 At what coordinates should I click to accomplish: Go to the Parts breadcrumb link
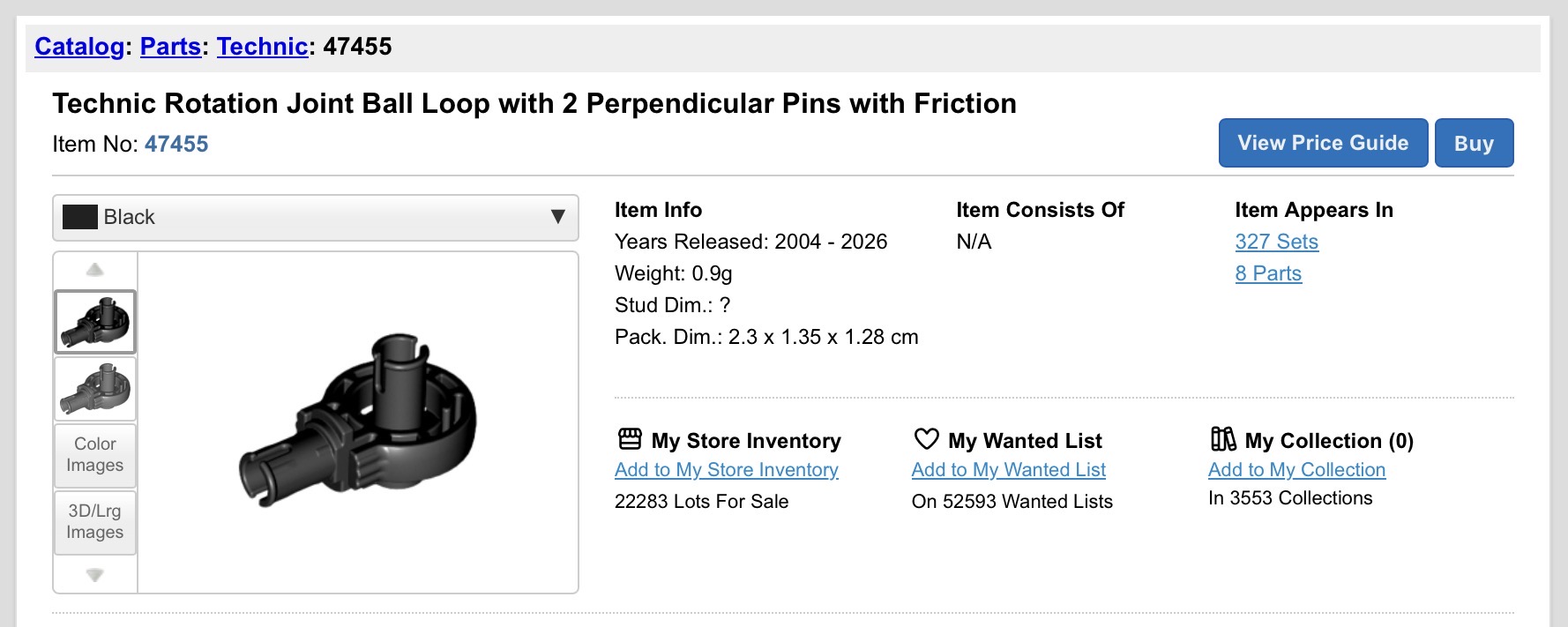[x=170, y=47]
